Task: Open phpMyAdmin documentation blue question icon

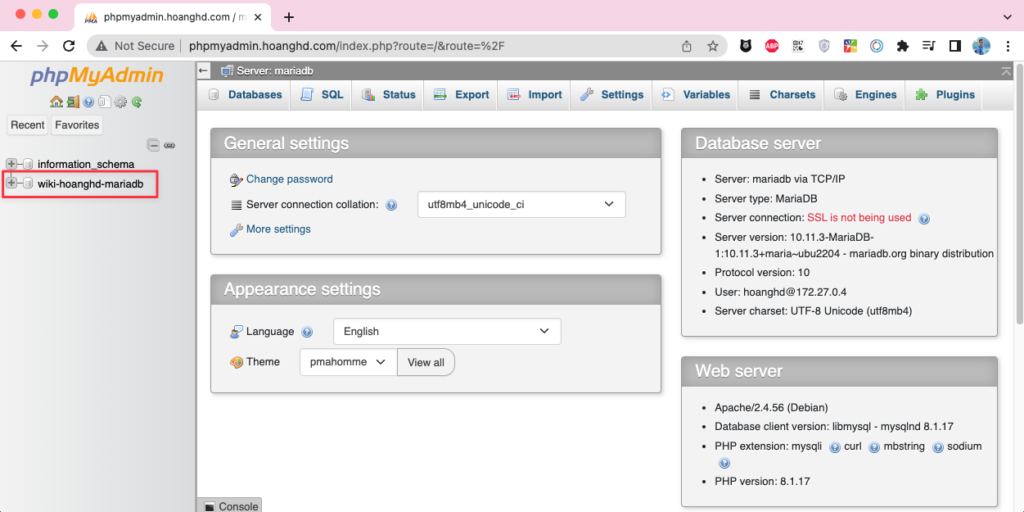Action: point(89,102)
